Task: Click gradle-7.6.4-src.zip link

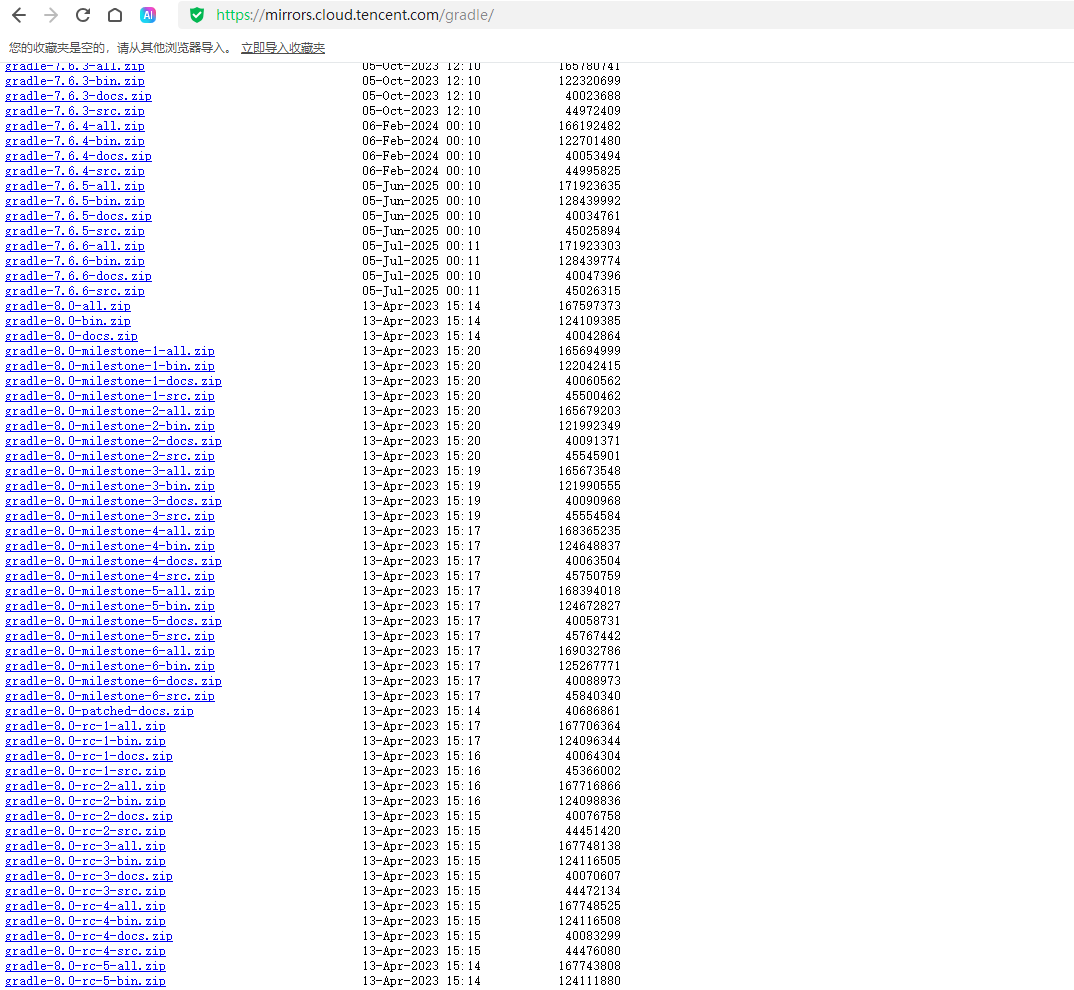Action: point(75,171)
